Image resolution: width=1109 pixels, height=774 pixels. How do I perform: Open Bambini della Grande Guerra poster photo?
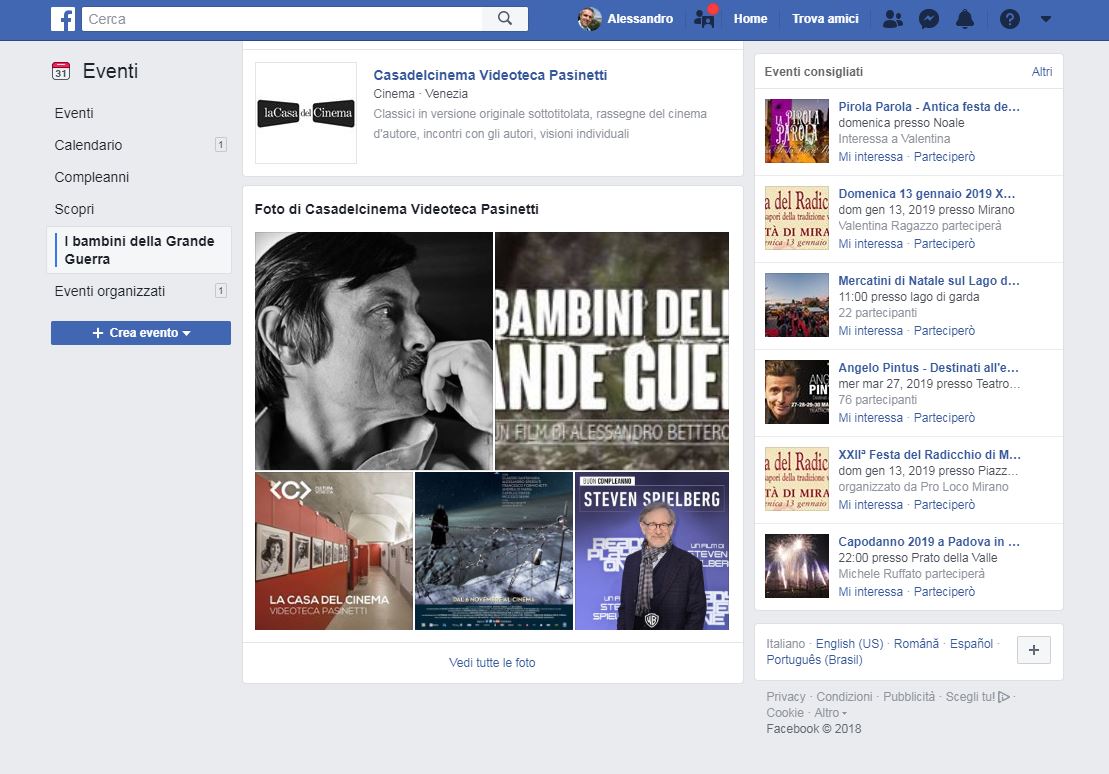coord(612,351)
